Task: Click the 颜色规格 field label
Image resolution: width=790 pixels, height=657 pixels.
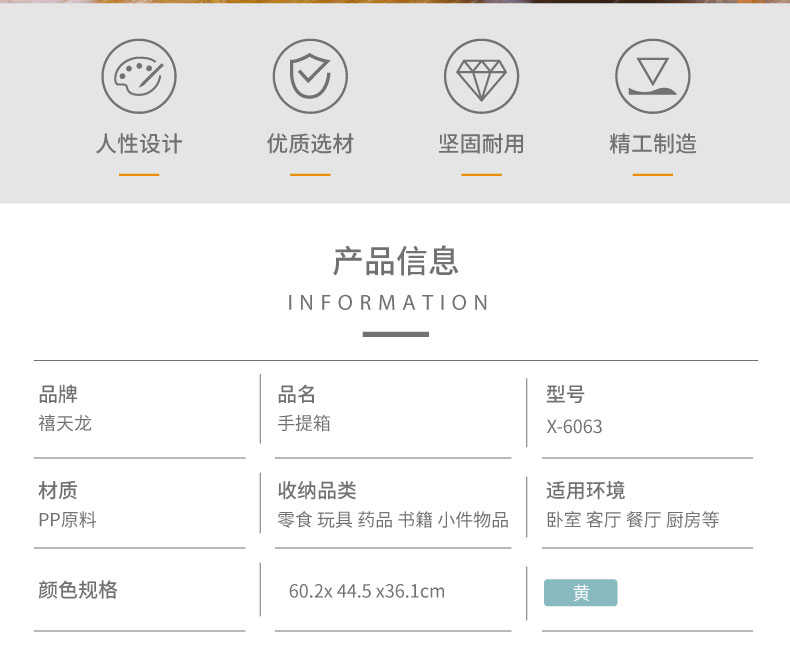Action: point(78,589)
